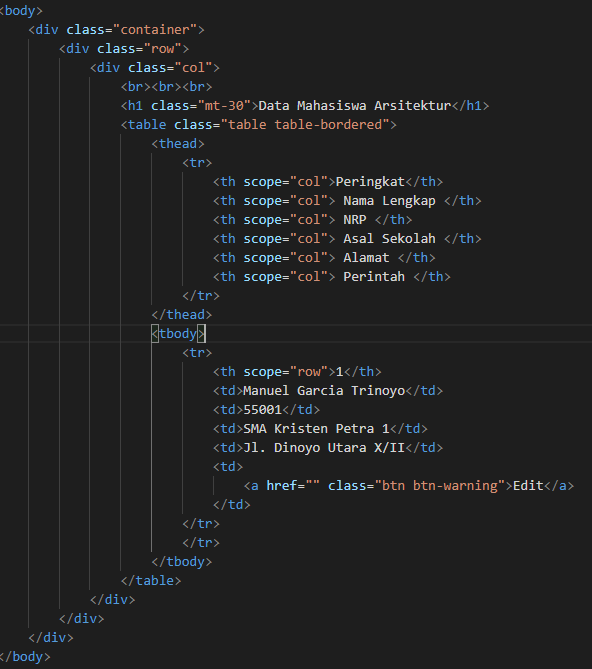Click the closing body tag
The image size is (592, 669).
tap(25, 657)
